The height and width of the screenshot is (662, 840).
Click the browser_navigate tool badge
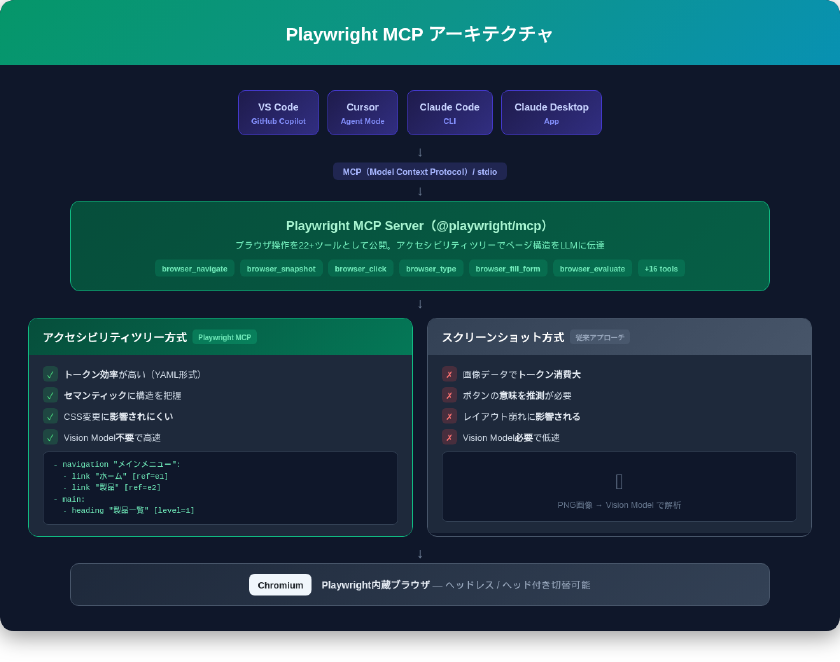click(x=194, y=268)
